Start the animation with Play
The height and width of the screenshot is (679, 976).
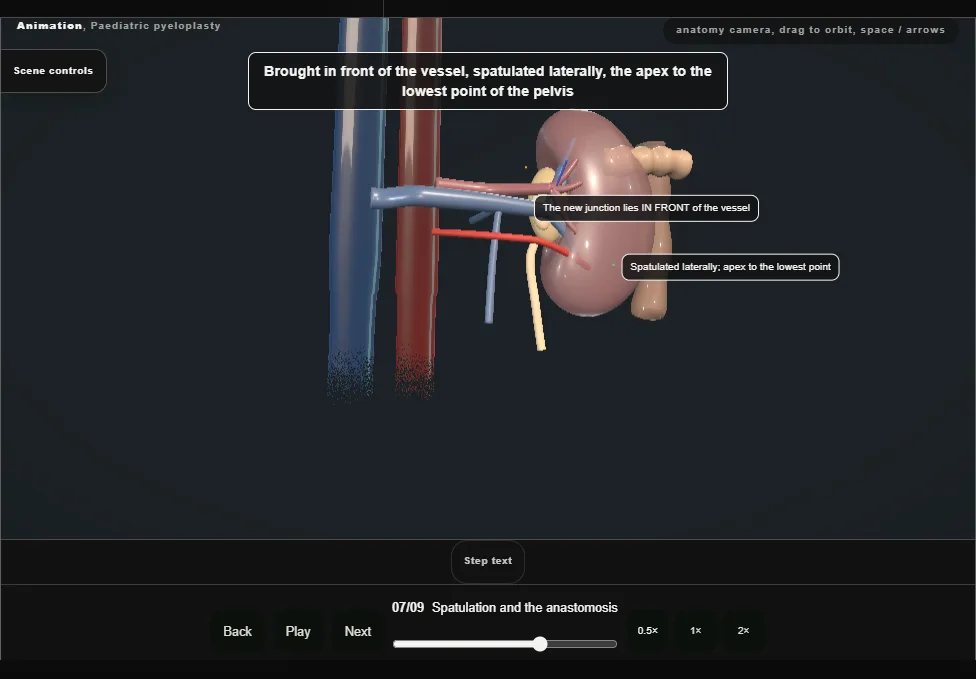[x=298, y=632]
